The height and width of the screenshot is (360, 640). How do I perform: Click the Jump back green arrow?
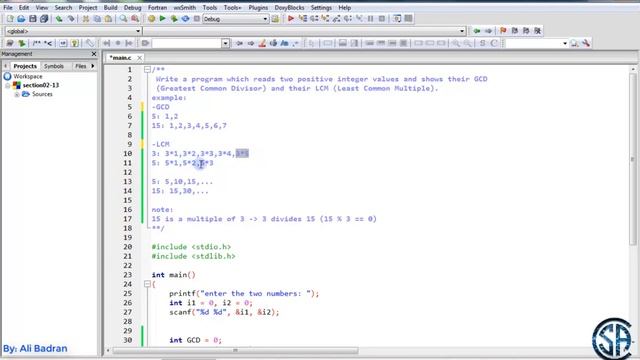[x=476, y=31]
